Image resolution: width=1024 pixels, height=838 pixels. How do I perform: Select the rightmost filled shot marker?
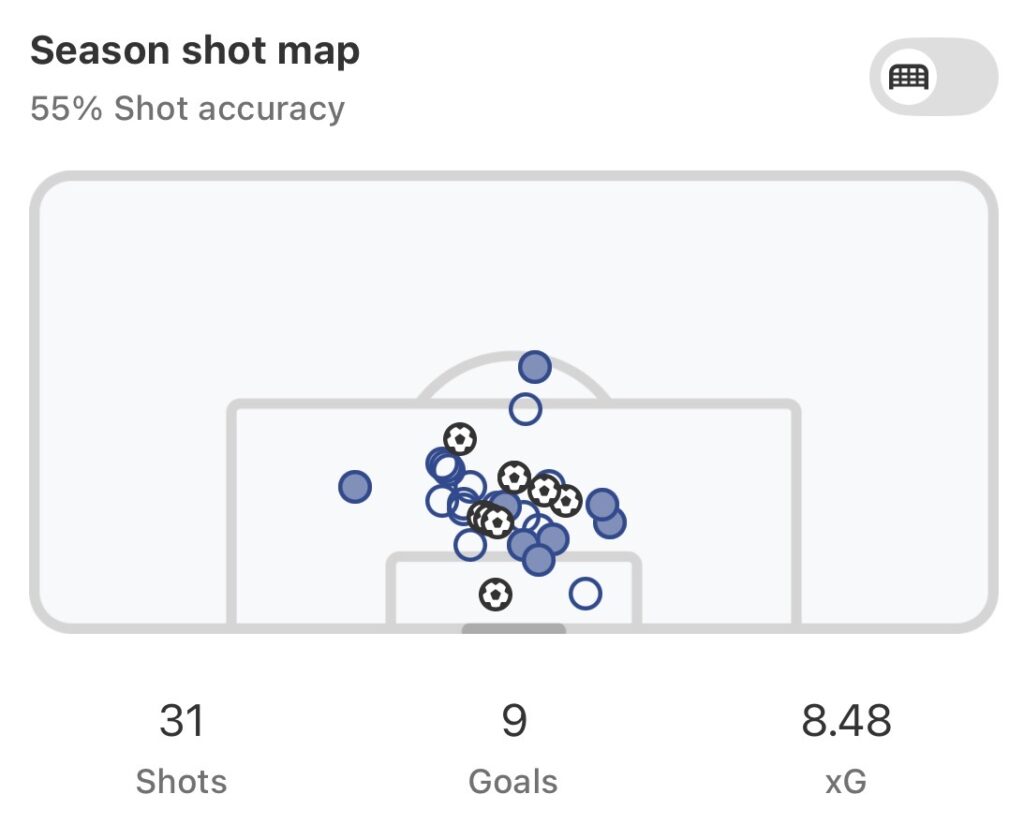coord(610,522)
